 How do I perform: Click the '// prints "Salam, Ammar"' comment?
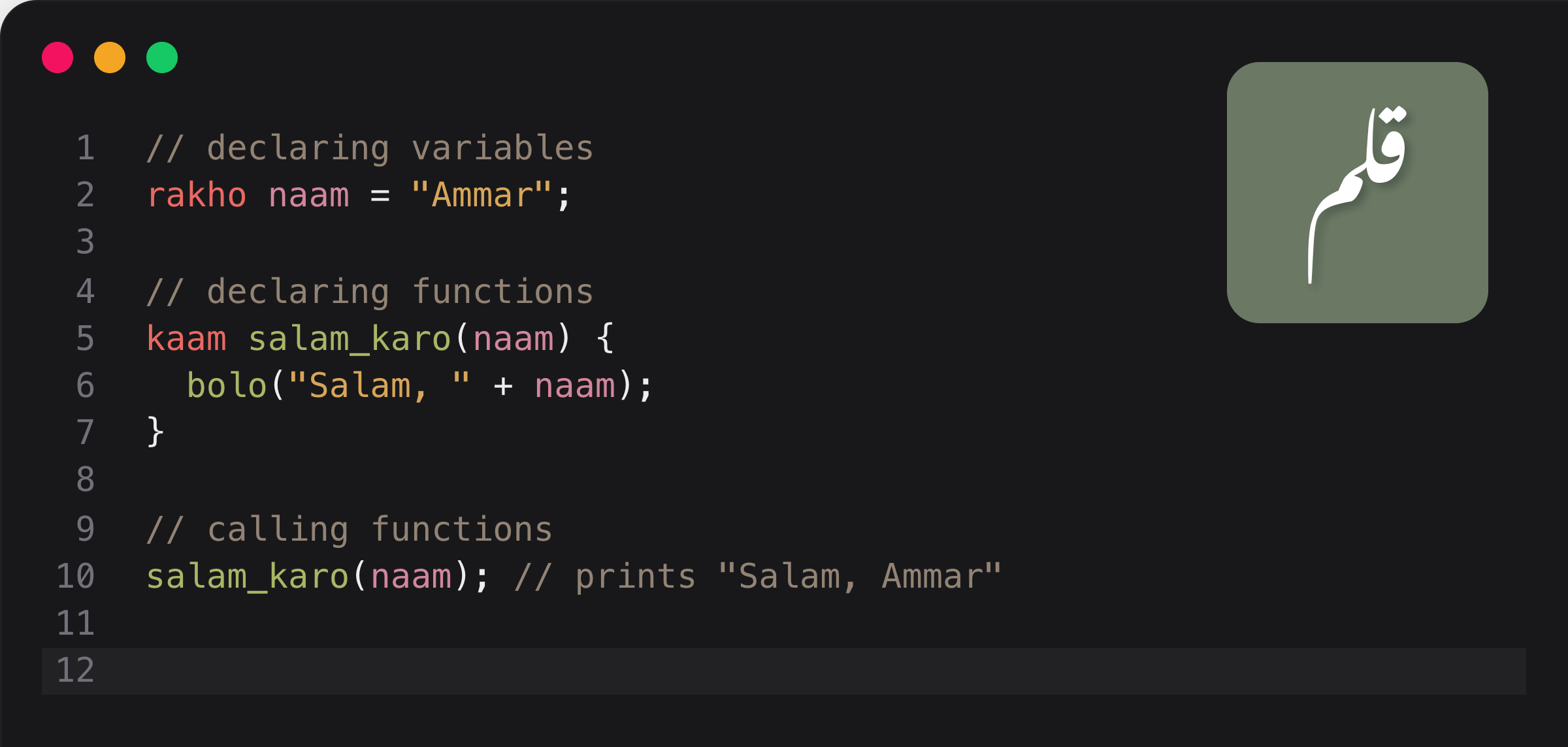(758, 576)
